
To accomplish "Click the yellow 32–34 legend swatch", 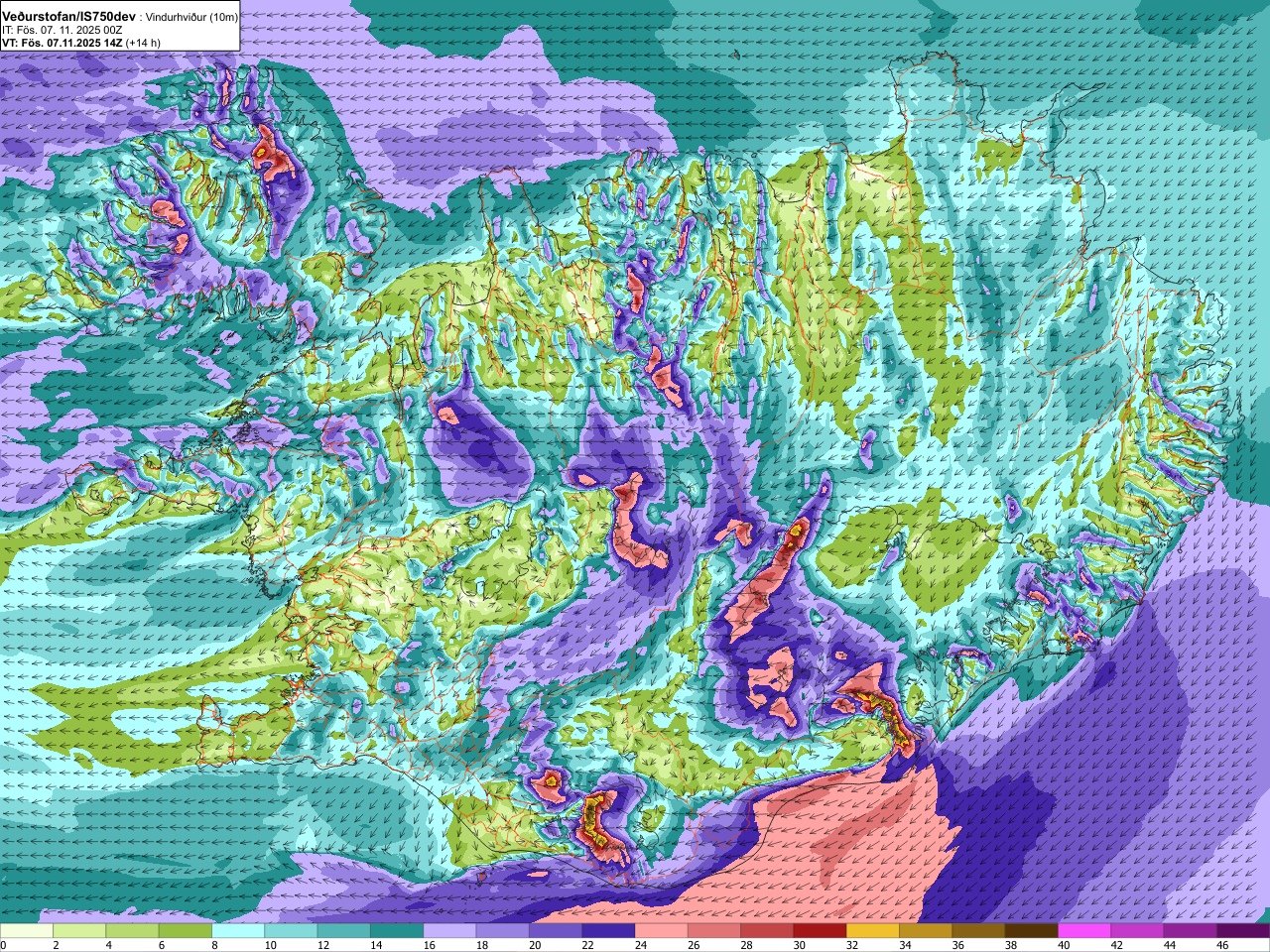I will coord(873,932).
